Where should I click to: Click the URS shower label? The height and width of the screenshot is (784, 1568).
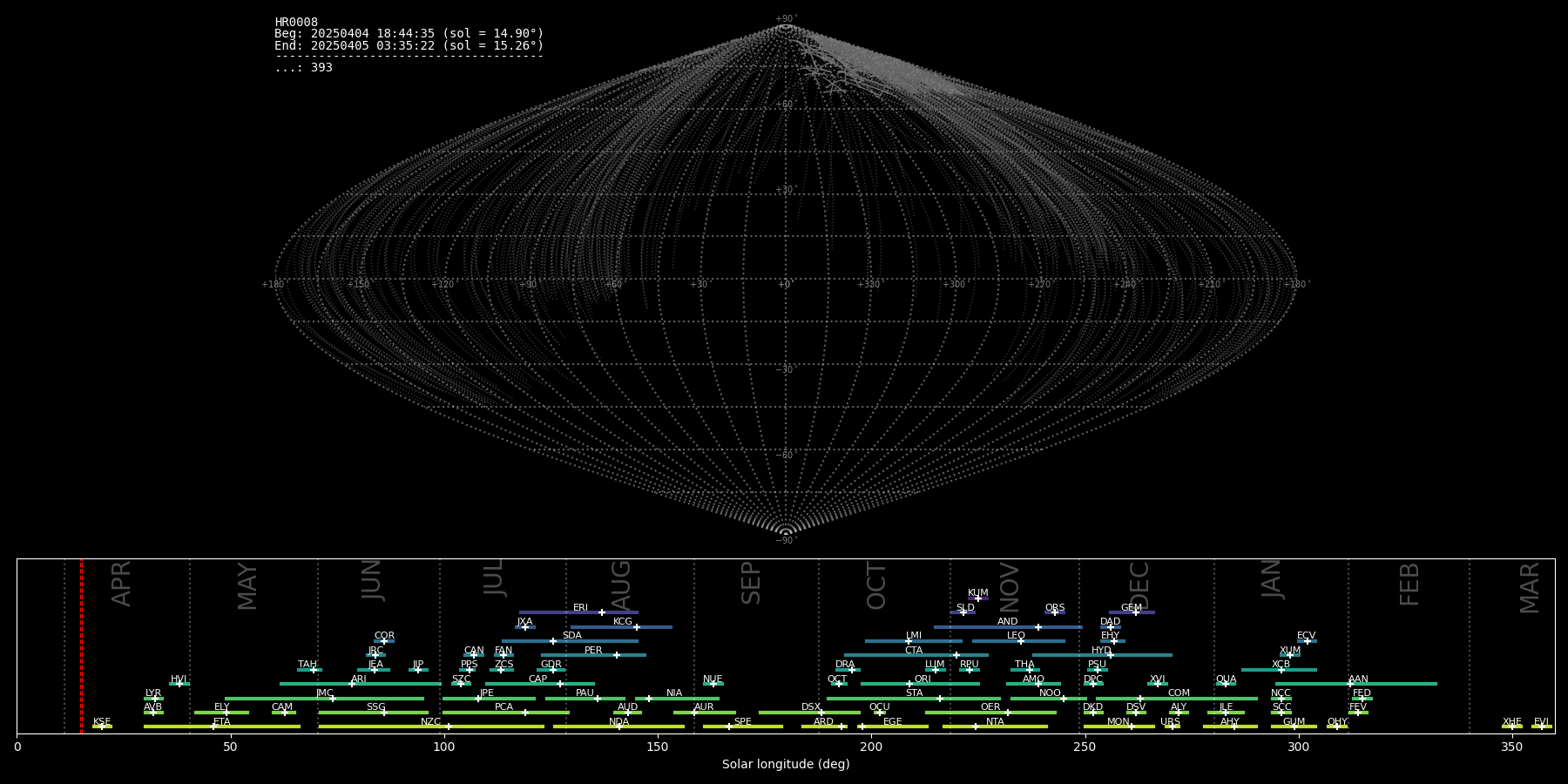(x=1170, y=722)
